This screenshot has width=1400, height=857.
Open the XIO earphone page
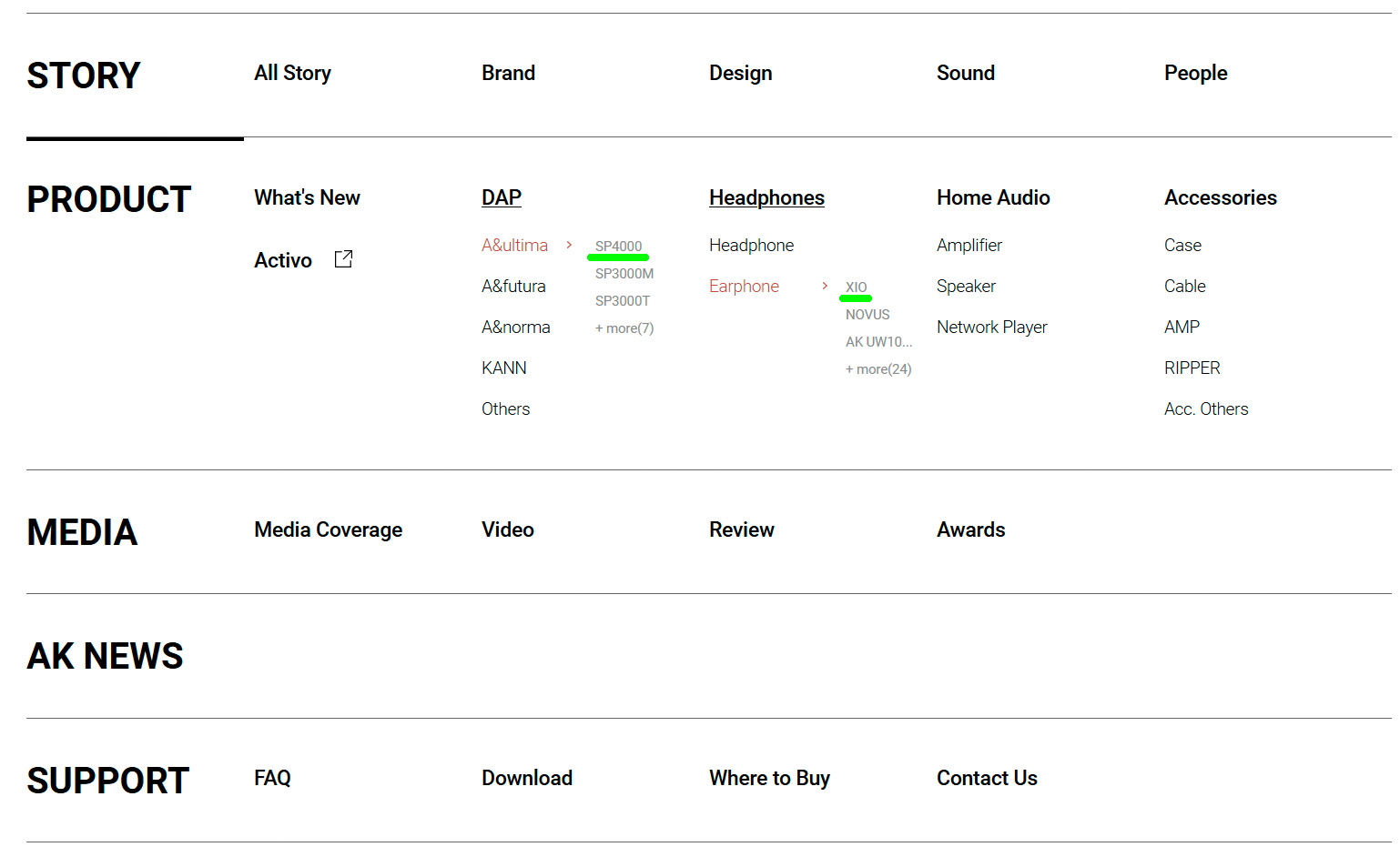pyautogui.click(x=856, y=287)
